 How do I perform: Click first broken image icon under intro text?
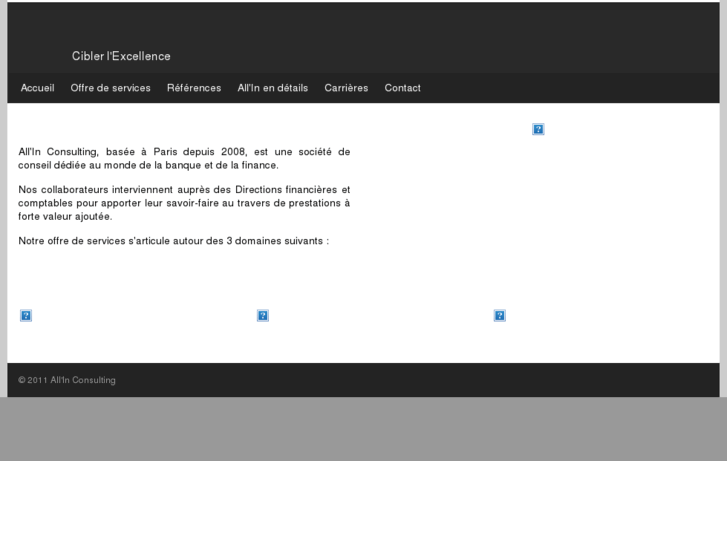click(x=26, y=316)
